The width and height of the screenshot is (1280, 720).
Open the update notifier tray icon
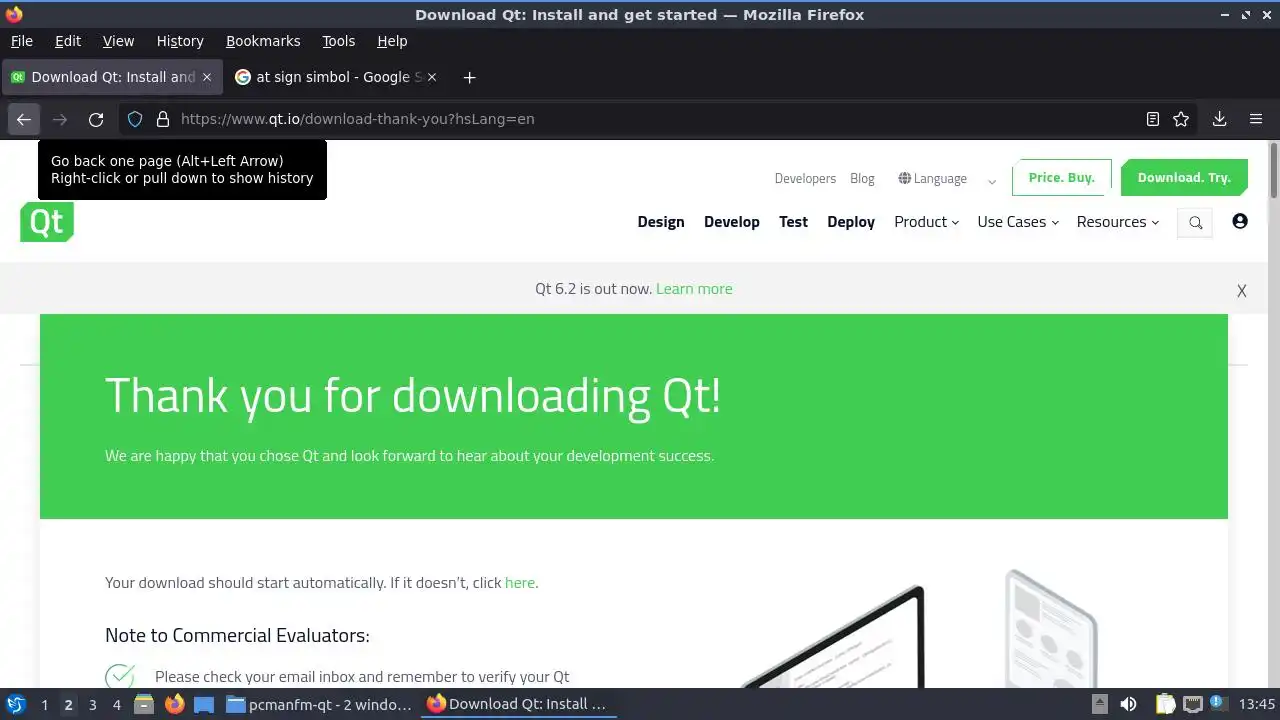tap(1218, 704)
